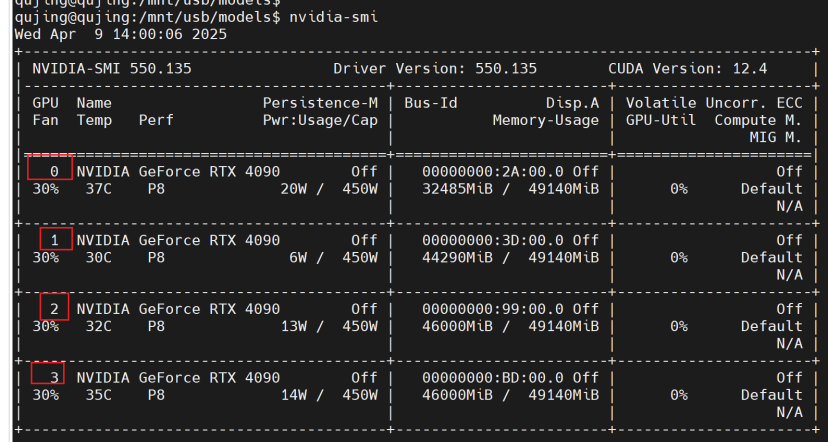The height and width of the screenshot is (442, 828).
Task: Click the Compute M. column header
Action: pos(758,120)
